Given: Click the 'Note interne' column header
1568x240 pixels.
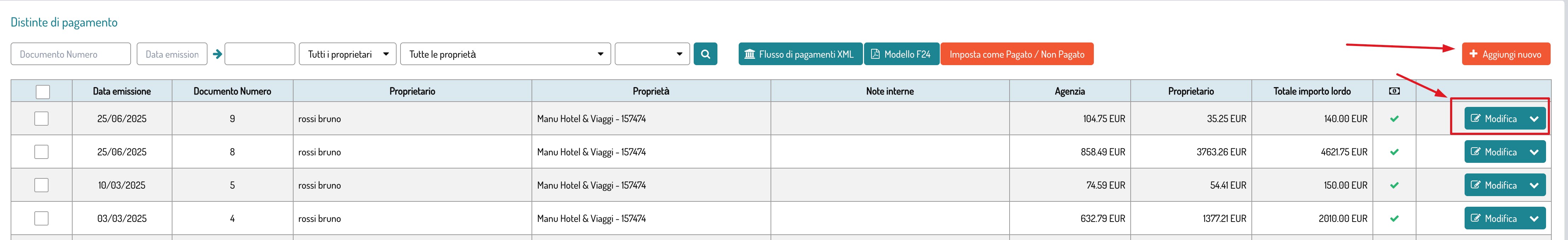Looking at the screenshot, I should click(x=889, y=91).
